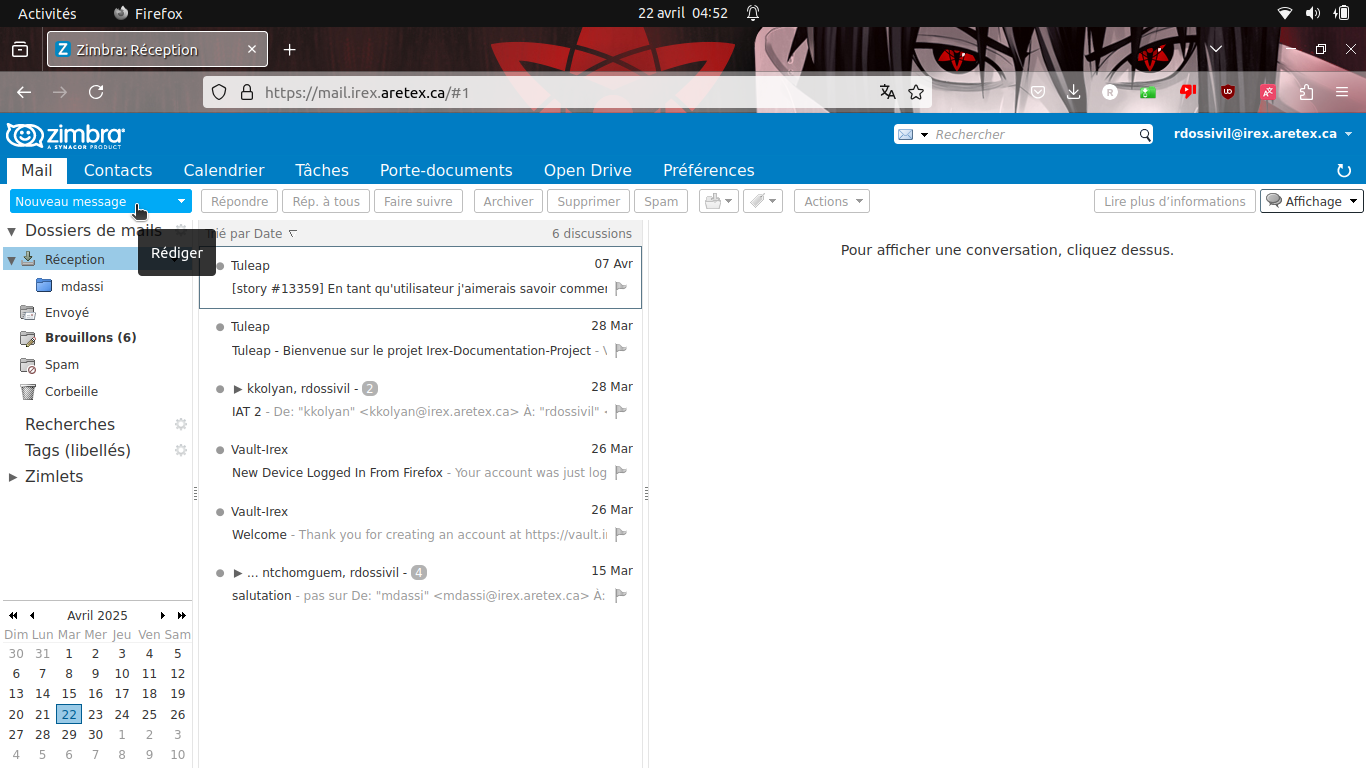Open the Porte-documents tab
The height and width of the screenshot is (768, 1366).
(446, 170)
